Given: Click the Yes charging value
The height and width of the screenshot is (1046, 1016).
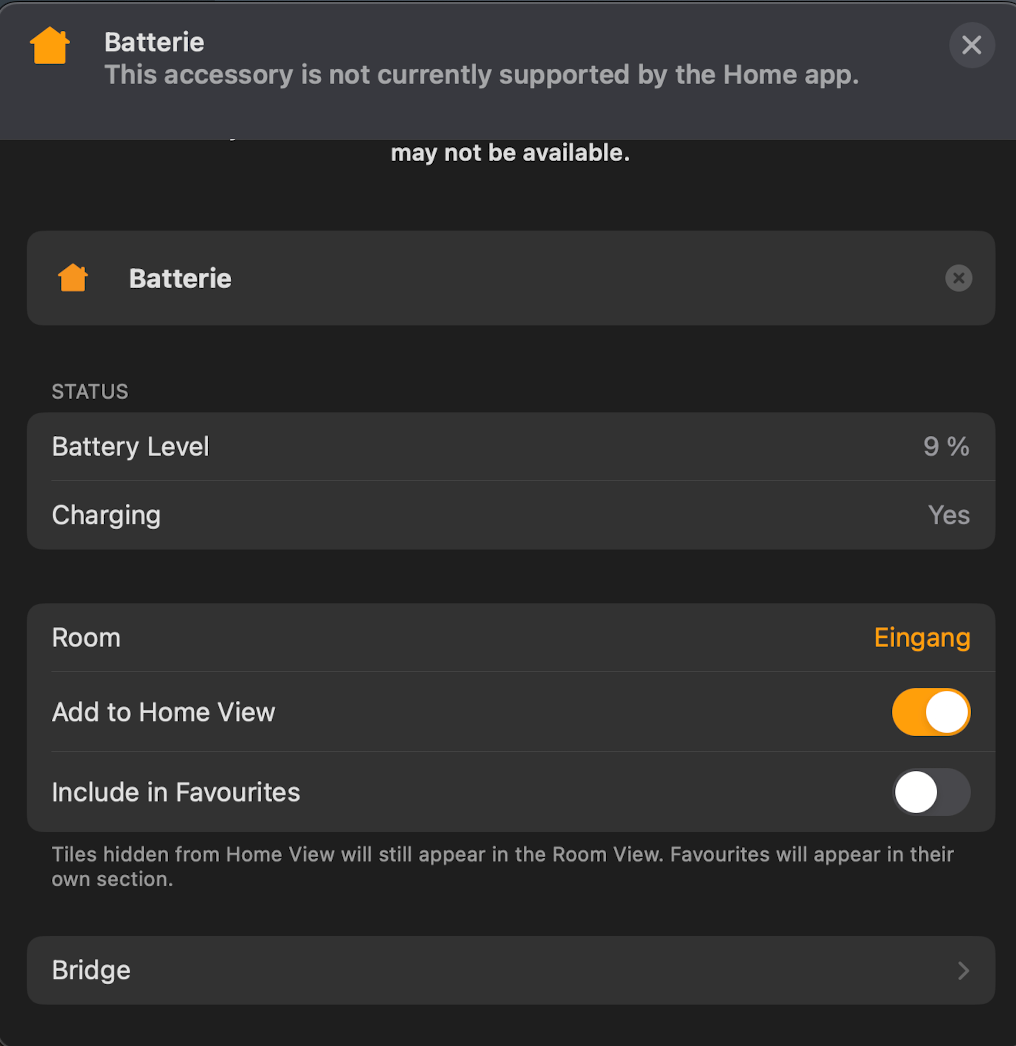Looking at the screenshot, I should pyautogui.click(x=948, y=515).
